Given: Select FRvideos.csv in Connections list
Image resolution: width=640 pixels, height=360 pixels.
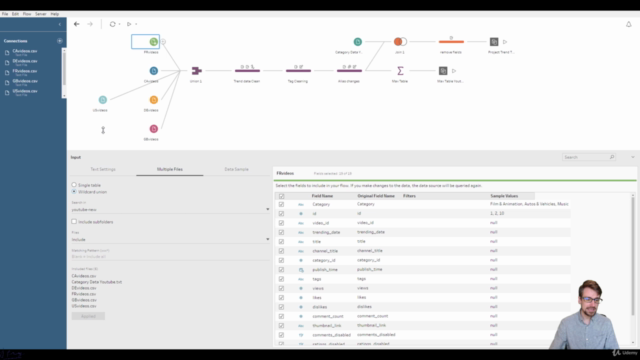Looking at the screenshot, I should (x=25, y=72).
